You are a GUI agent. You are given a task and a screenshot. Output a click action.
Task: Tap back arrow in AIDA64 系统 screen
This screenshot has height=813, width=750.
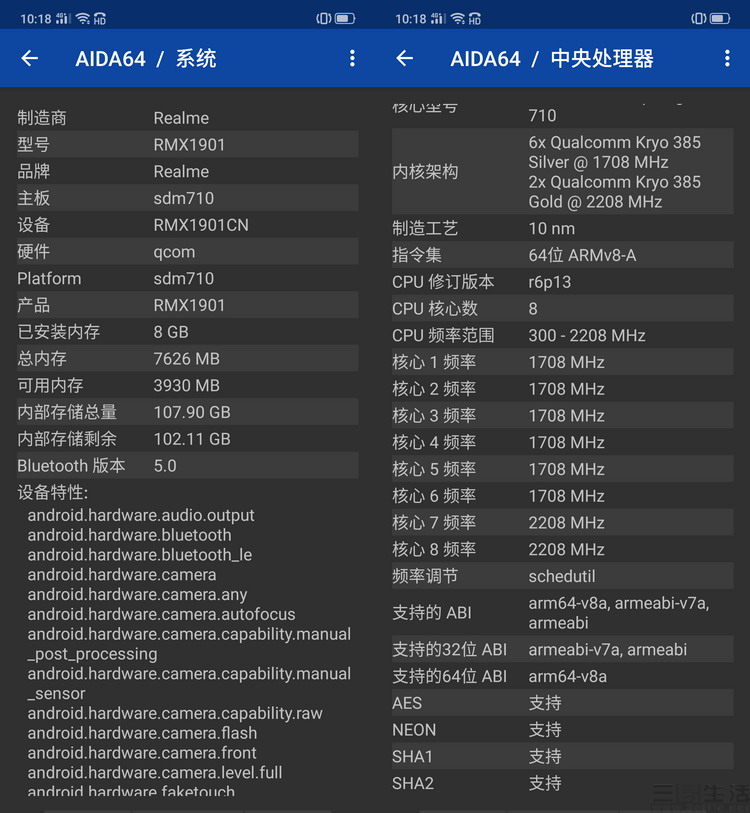(x=30, y=59)
